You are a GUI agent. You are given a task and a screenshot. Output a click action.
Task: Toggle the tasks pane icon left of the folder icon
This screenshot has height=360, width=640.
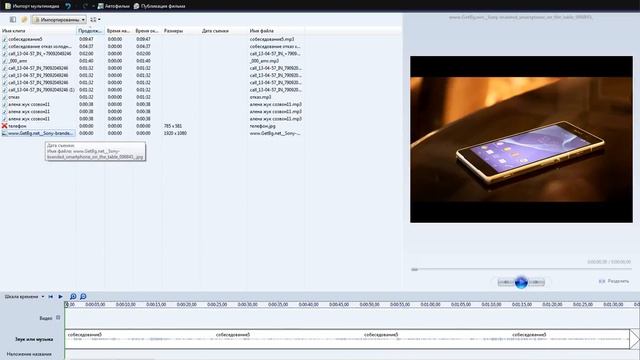coord(13,19)
